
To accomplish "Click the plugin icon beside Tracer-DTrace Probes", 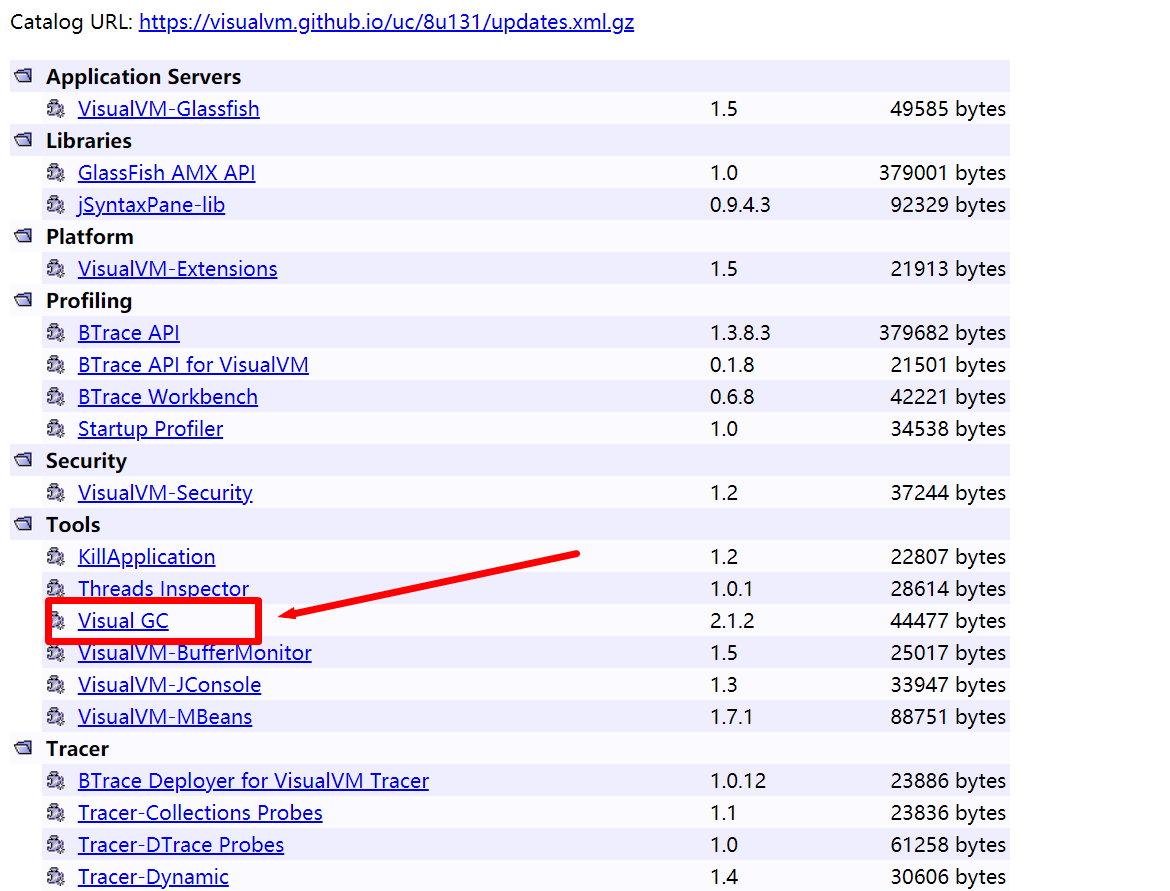I will (56, 845).
